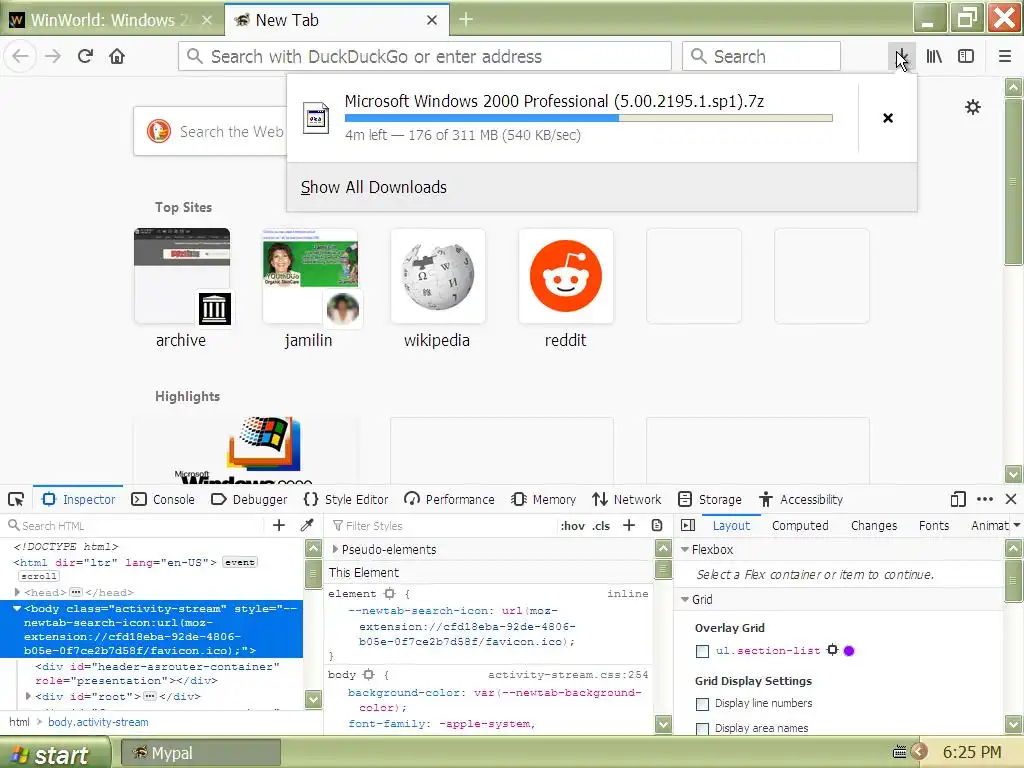Toggle .cls class panel
Image resolution: width=1024 pixels, height=768 pixels.
[x=601, y=526]
